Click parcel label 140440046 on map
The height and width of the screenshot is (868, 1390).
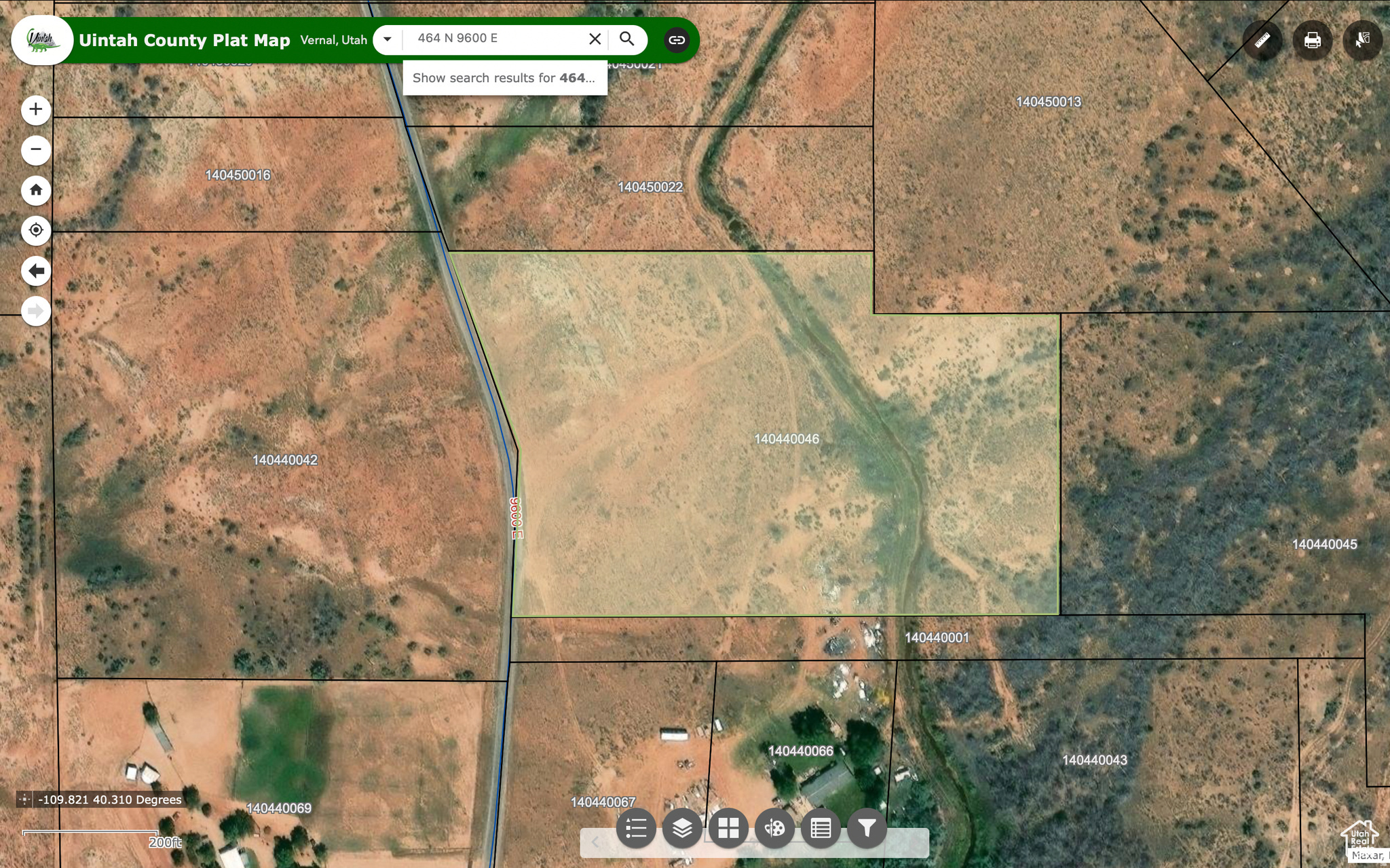click(x=787, y=439)
